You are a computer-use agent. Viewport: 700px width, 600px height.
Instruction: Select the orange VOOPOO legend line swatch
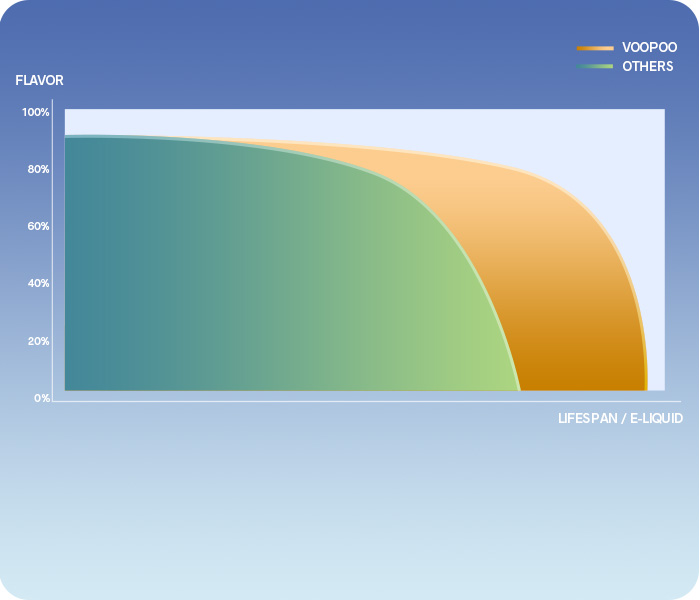tap(594, 48)
